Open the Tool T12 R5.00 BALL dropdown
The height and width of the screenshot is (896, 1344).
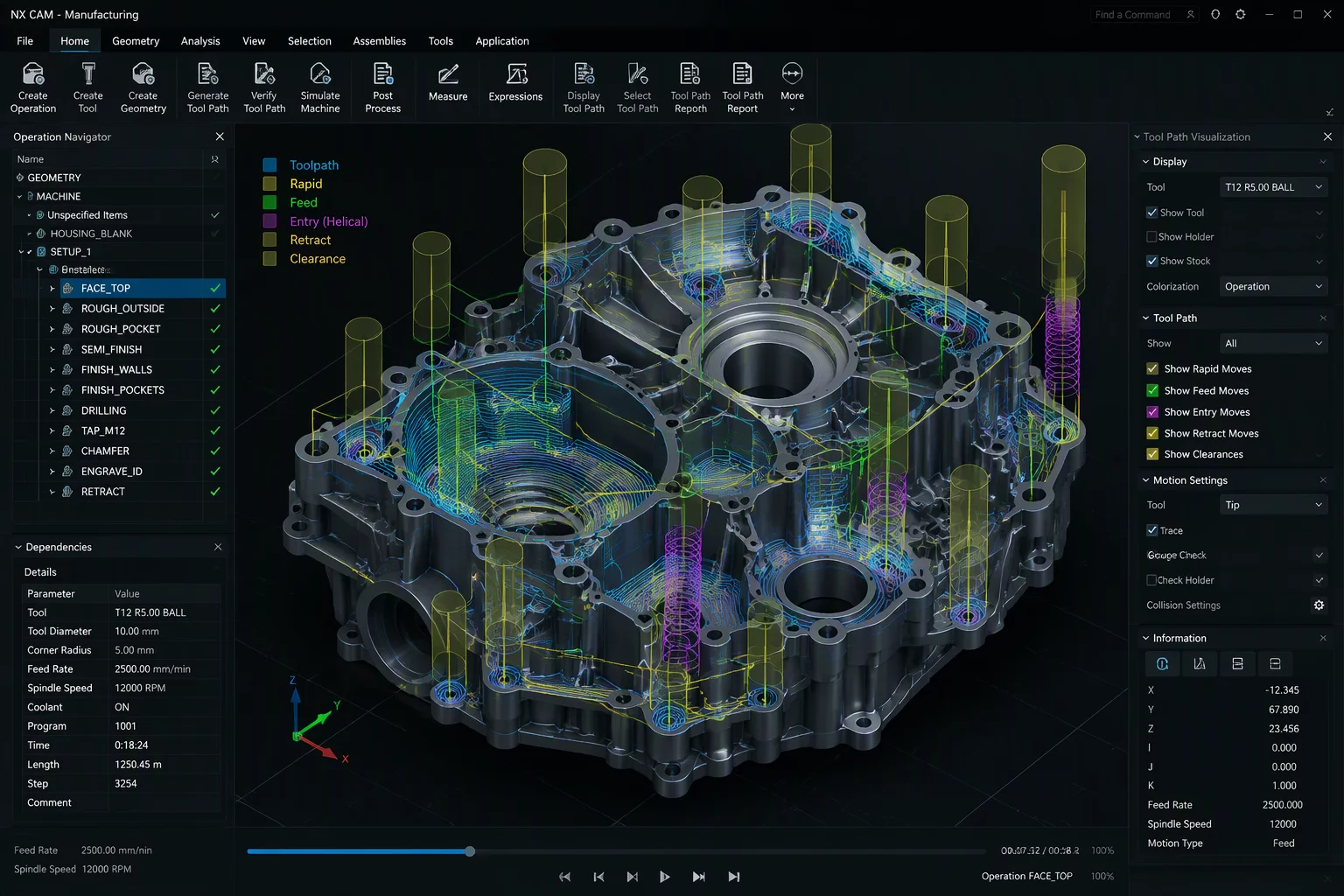coord(1273,187)
